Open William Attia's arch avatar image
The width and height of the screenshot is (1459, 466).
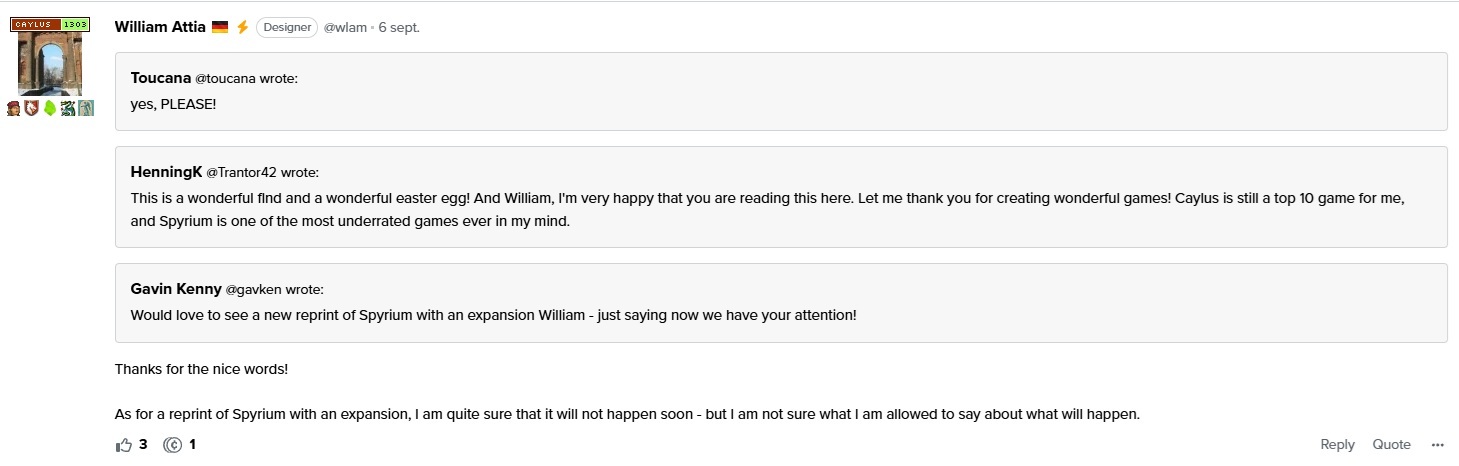50,63
